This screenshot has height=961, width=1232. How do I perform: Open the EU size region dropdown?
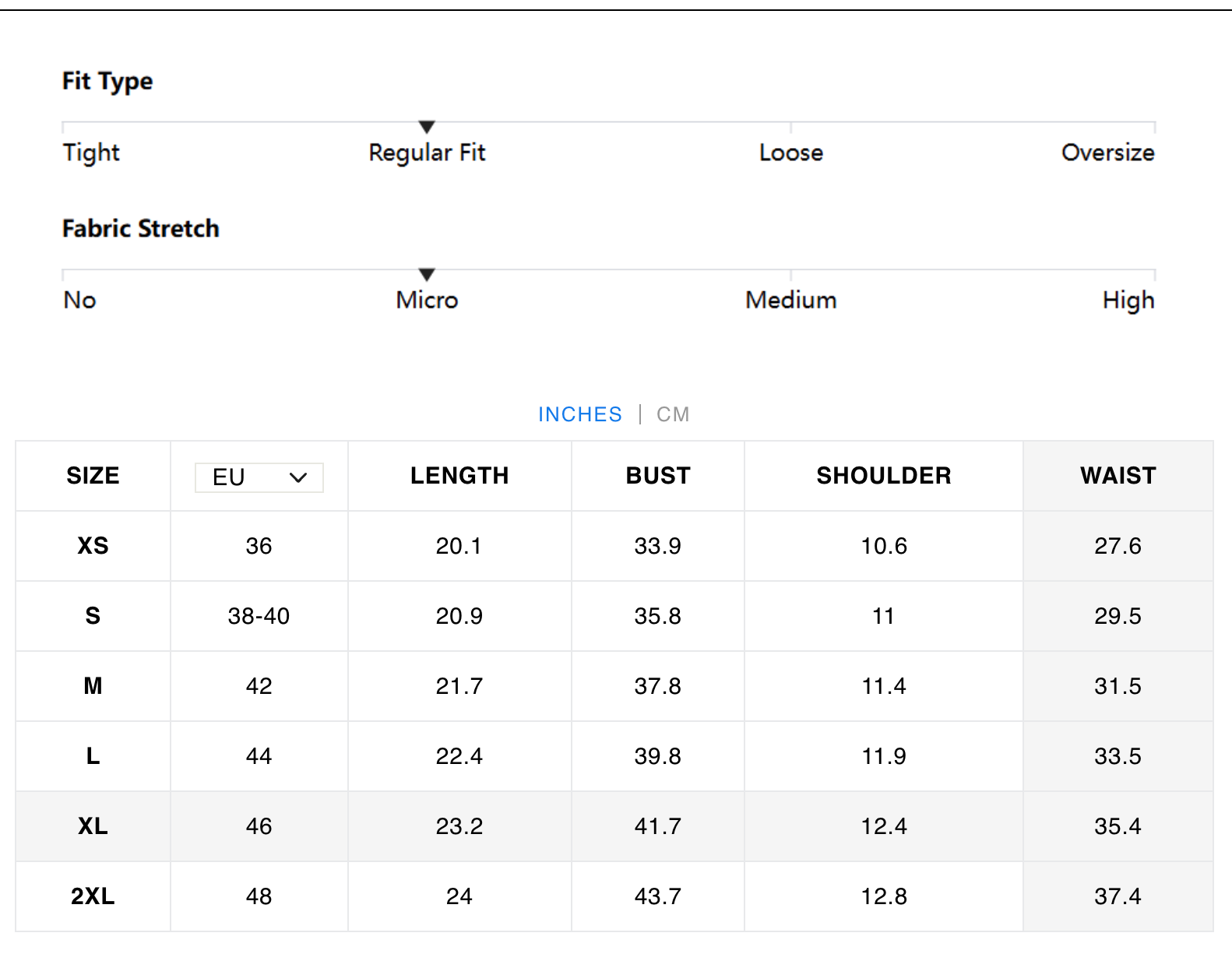point(259,477)
